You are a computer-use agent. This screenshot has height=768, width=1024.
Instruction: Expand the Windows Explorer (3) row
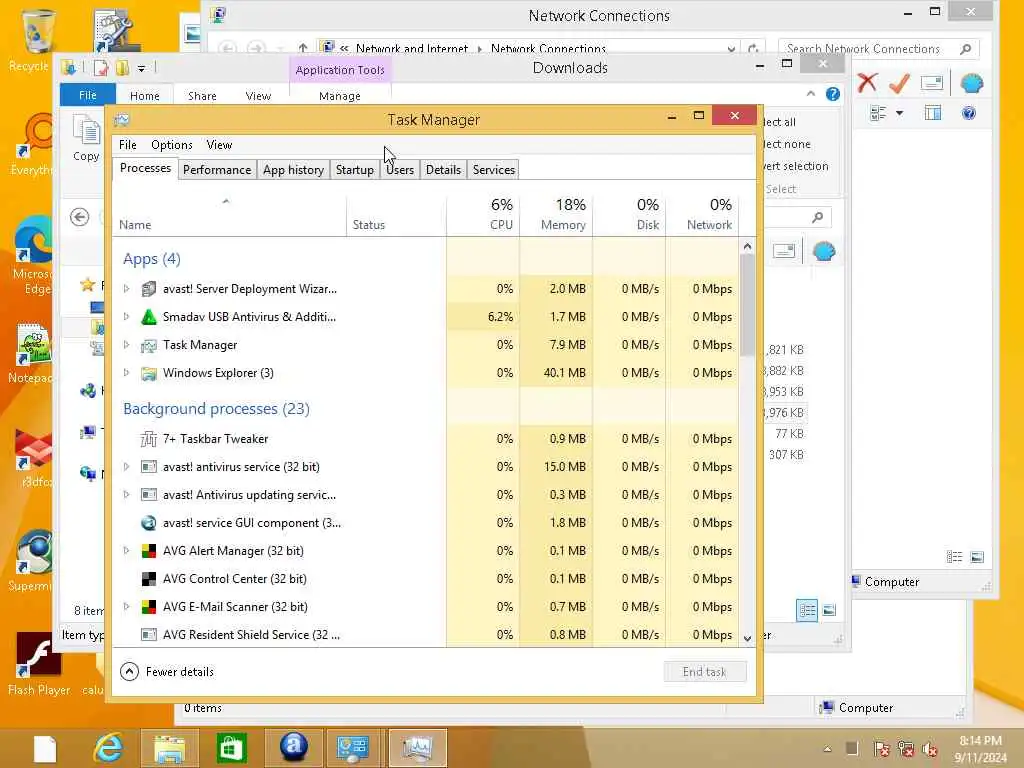[127, 373]
